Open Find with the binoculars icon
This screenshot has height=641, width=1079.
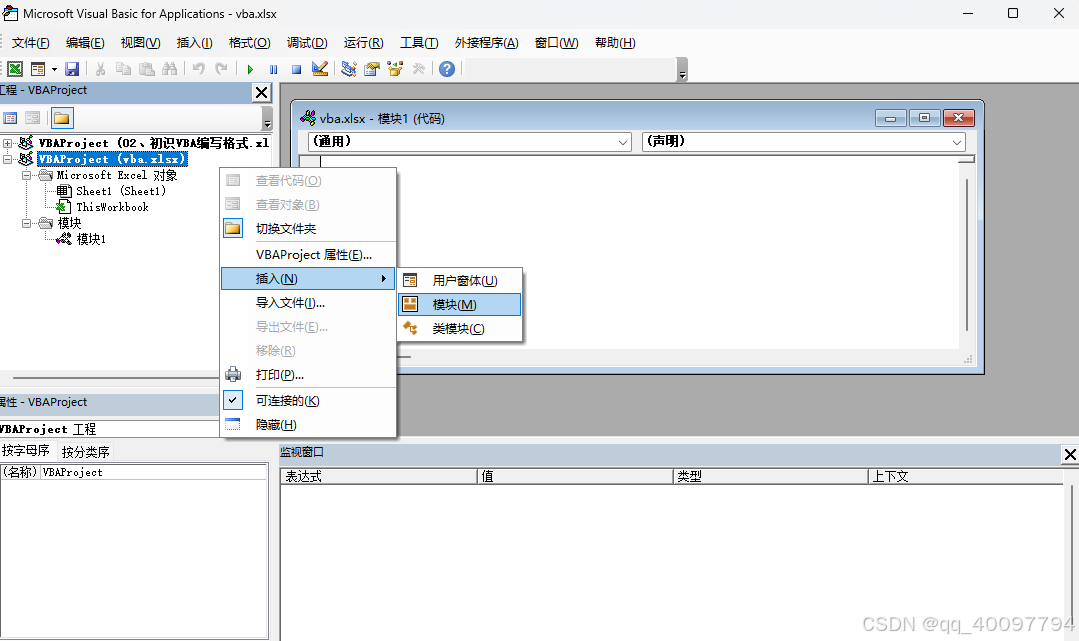(x=169, y=69)
